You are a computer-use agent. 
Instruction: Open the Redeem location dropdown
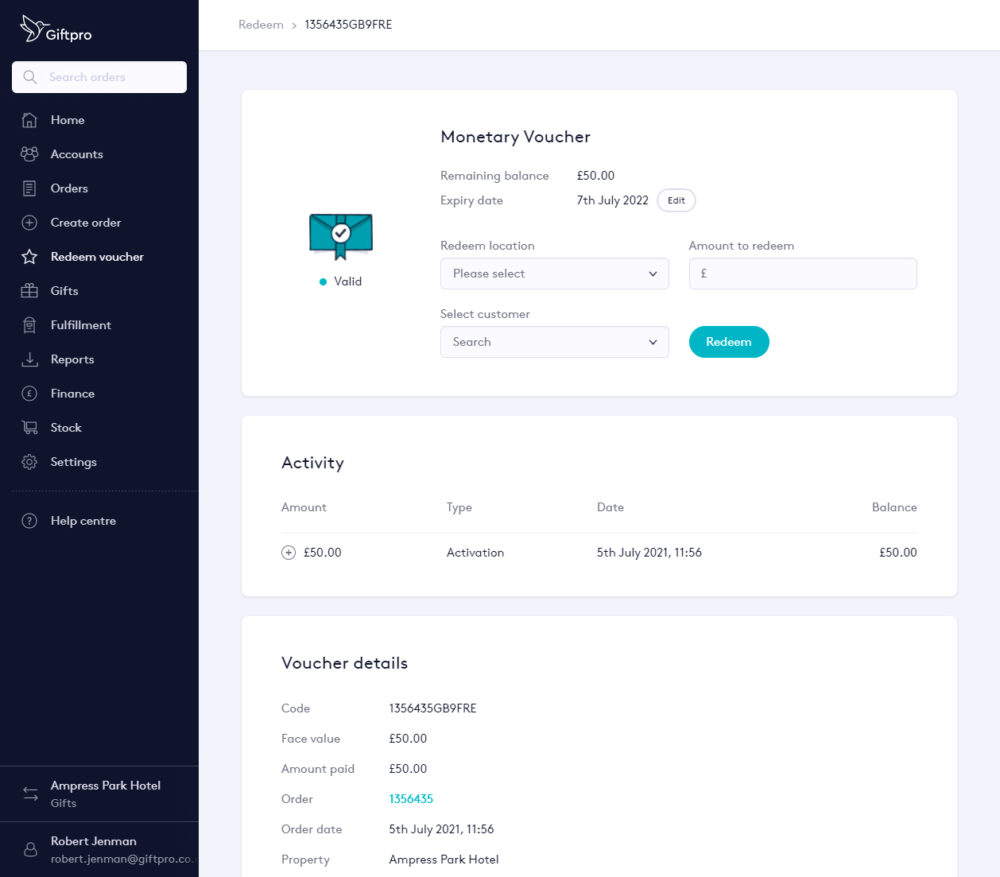coord(554,273)
